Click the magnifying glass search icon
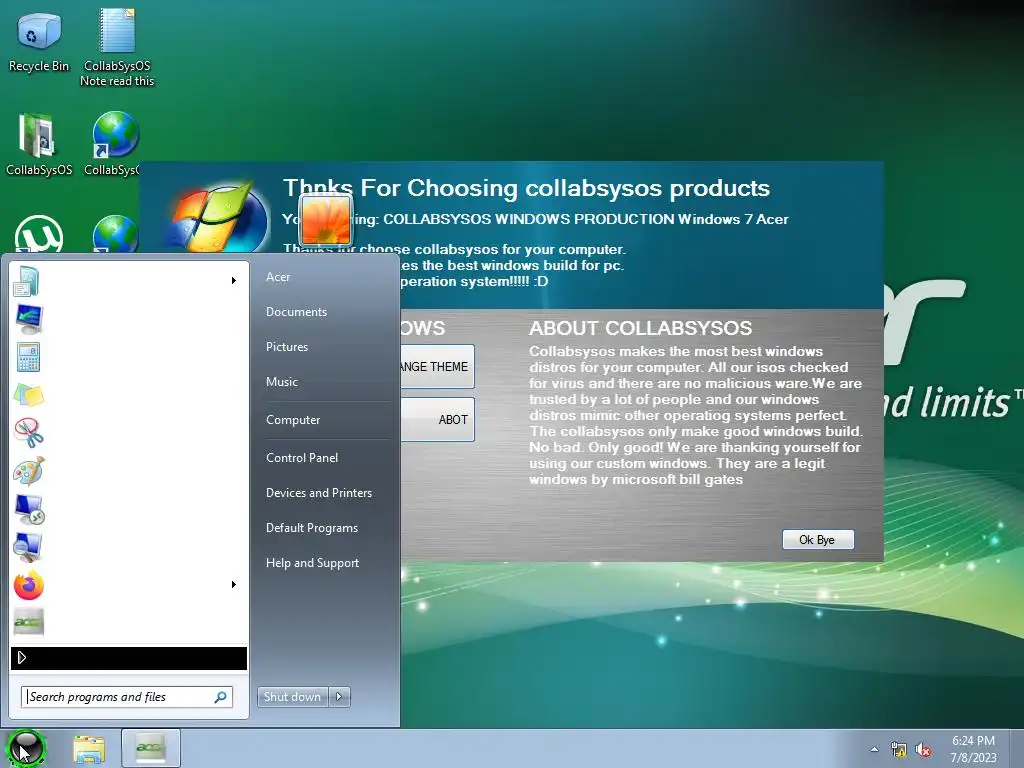The width and height of the screenshot is (1024, 768). point(221,697)
